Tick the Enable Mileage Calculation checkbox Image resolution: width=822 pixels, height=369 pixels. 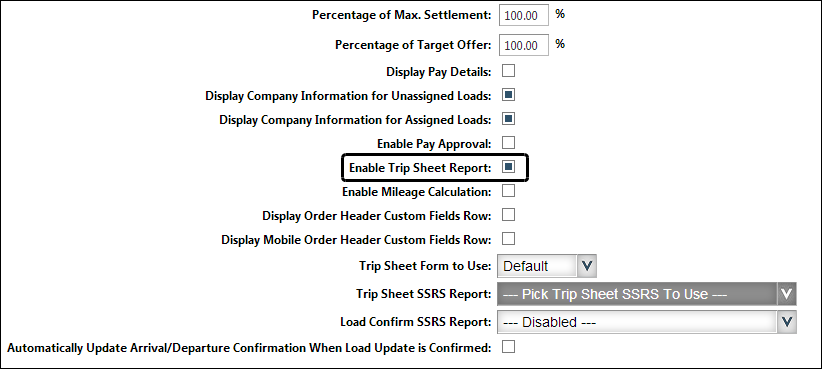(508, 191)
